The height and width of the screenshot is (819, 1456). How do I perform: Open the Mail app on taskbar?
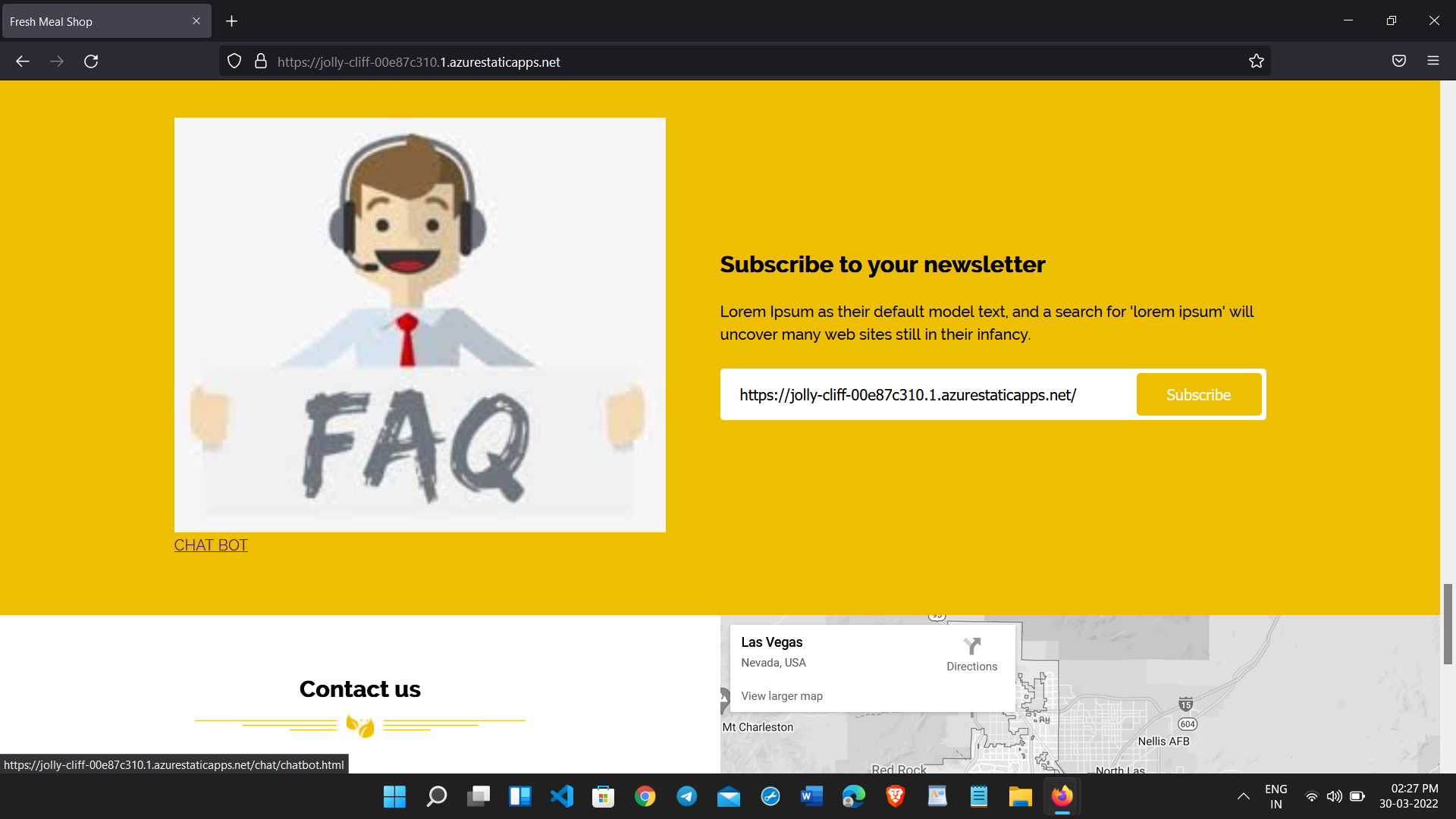[x=729, y=796]
